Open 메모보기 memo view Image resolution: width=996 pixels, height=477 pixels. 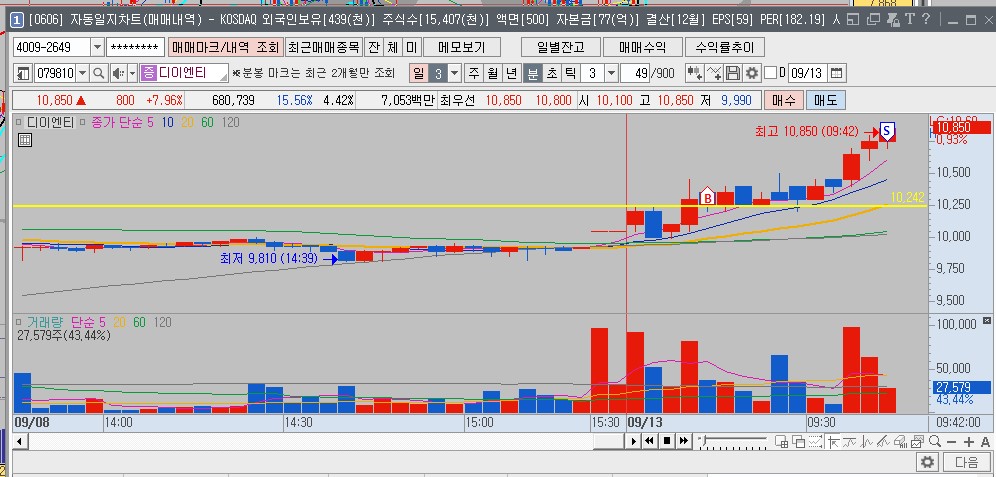point(462,47)
